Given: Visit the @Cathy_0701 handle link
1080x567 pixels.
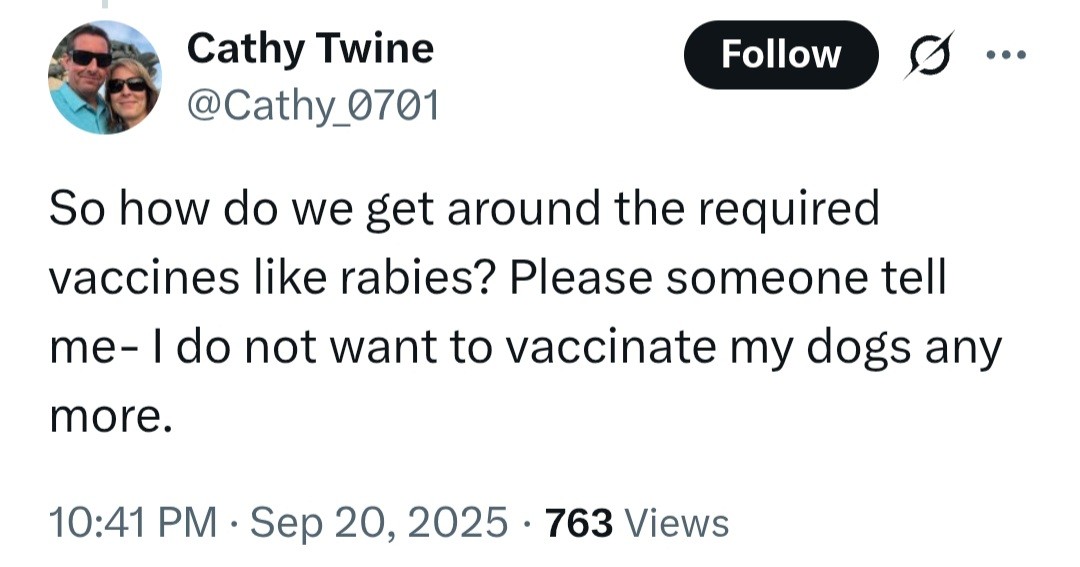Looking at the screenshot, I should (313, 104).
